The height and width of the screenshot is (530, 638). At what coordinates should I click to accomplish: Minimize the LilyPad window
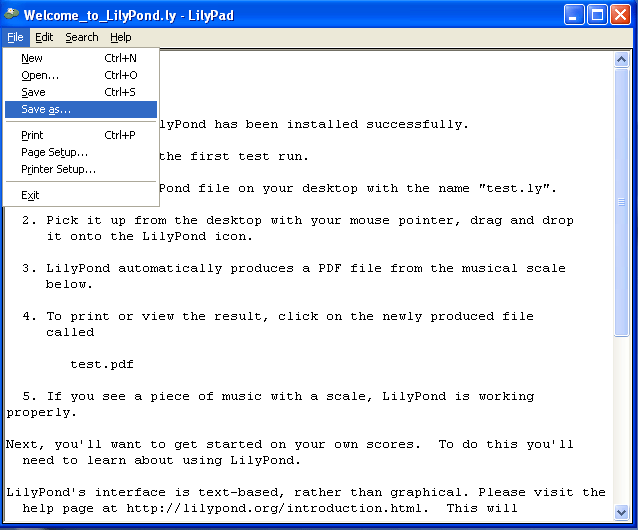[x=574, y=15]
